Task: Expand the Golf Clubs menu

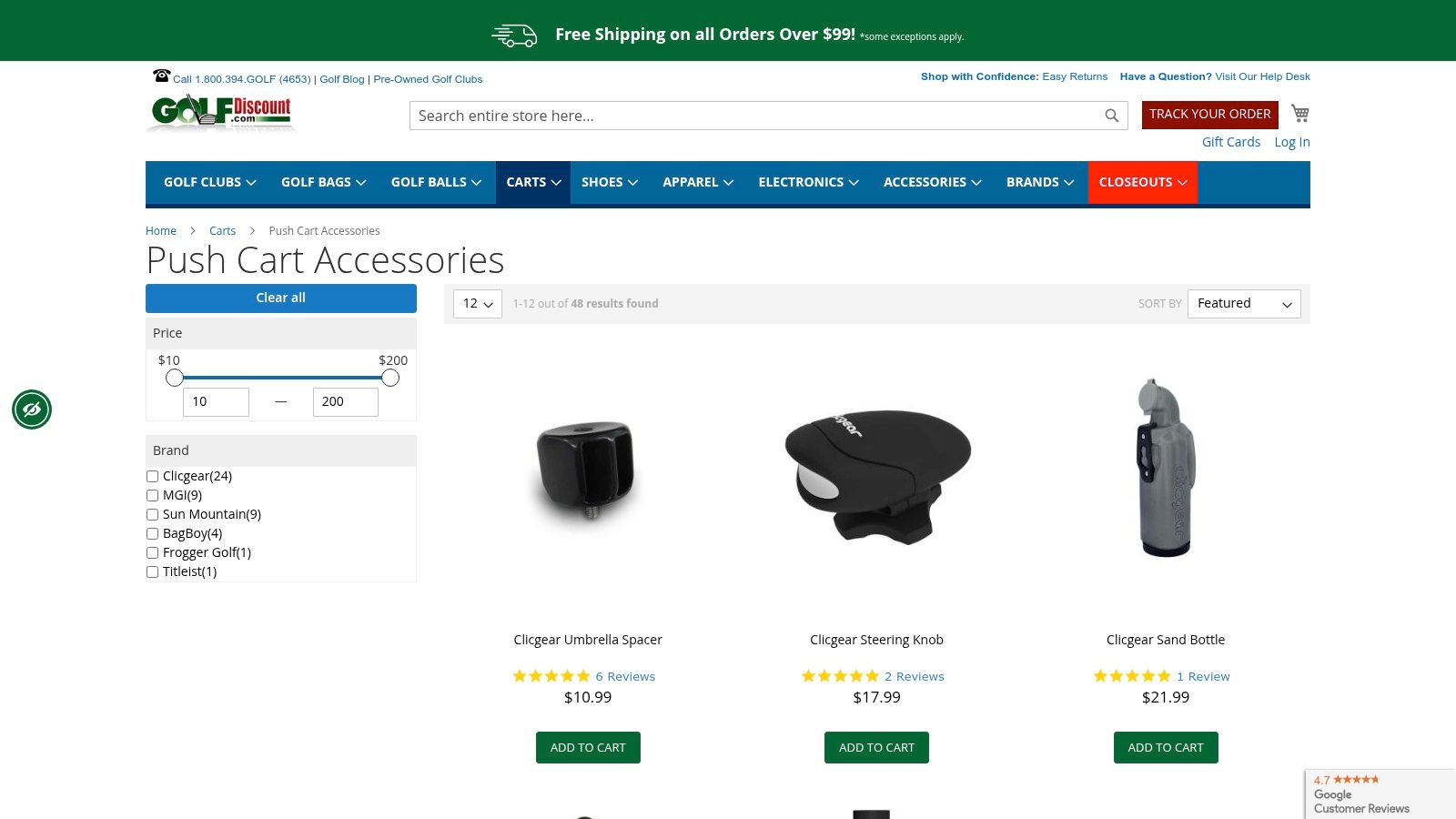Action: tap(209, 182)
